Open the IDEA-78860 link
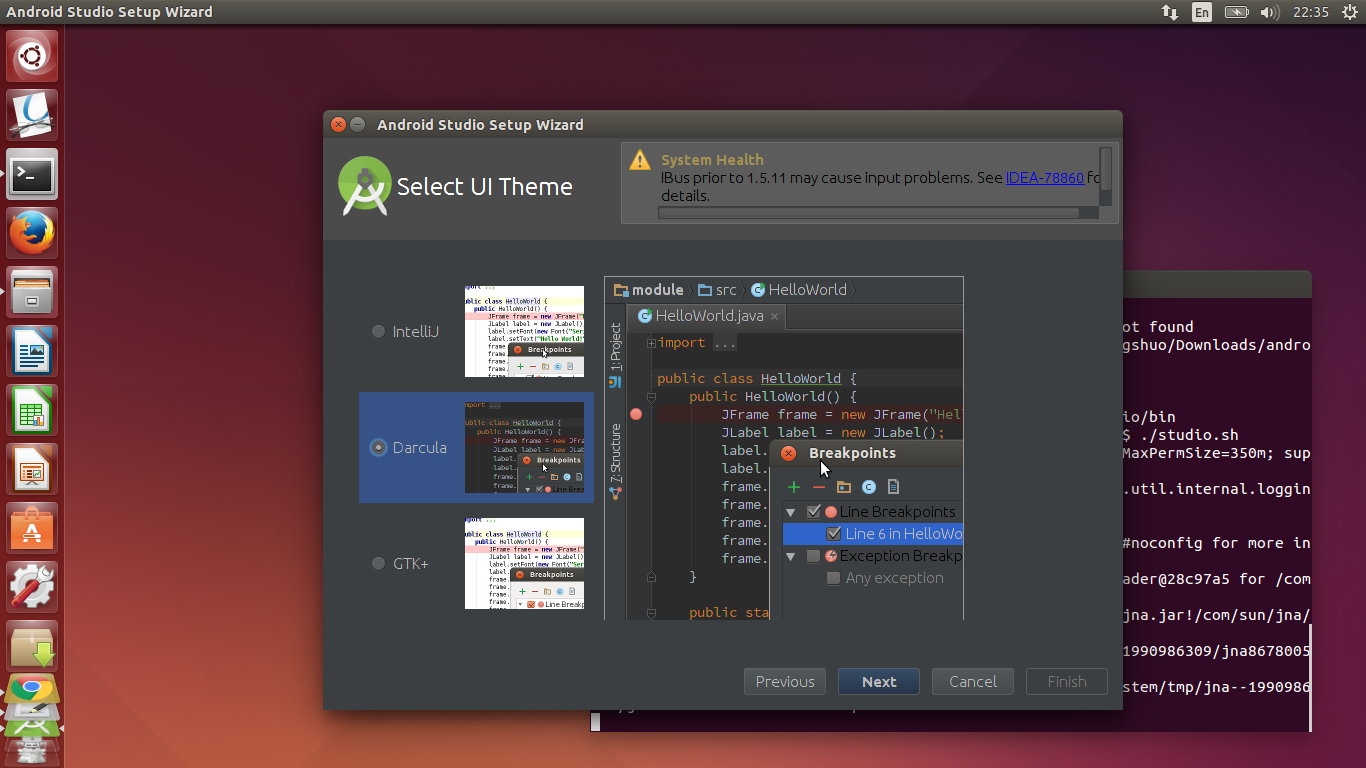Viewport: 1366px width, 768px height. (x=1044, y=178)
